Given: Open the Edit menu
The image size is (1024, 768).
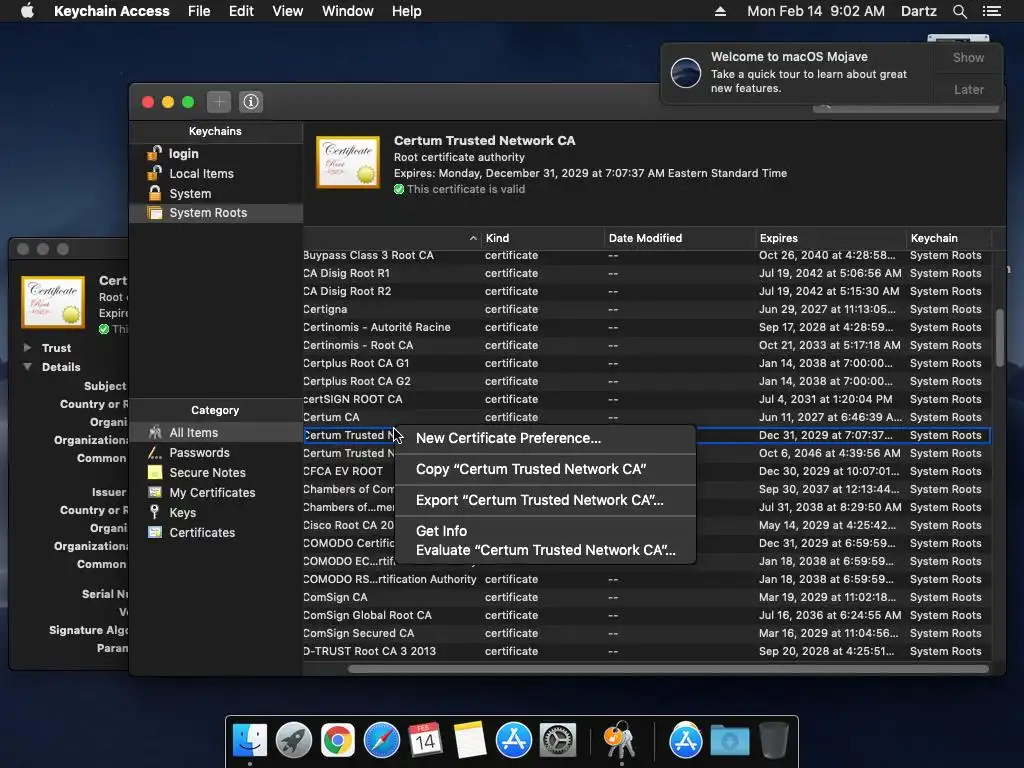Looking at the screenshot, I should (241, 11).
